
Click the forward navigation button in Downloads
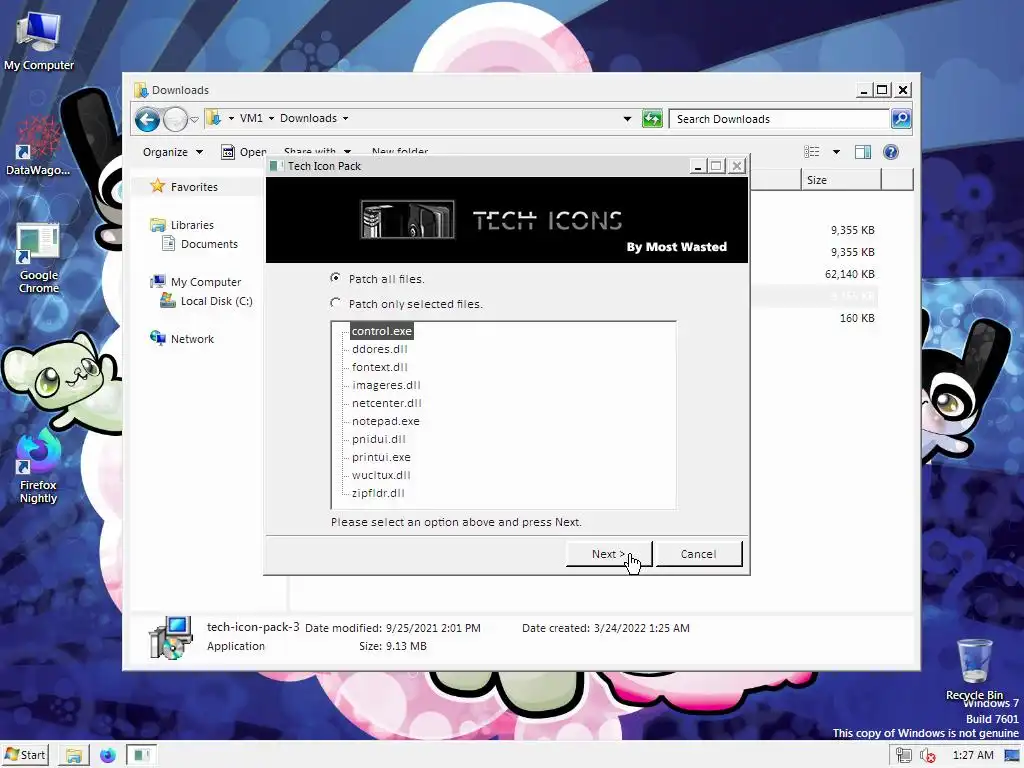[175, 119]
